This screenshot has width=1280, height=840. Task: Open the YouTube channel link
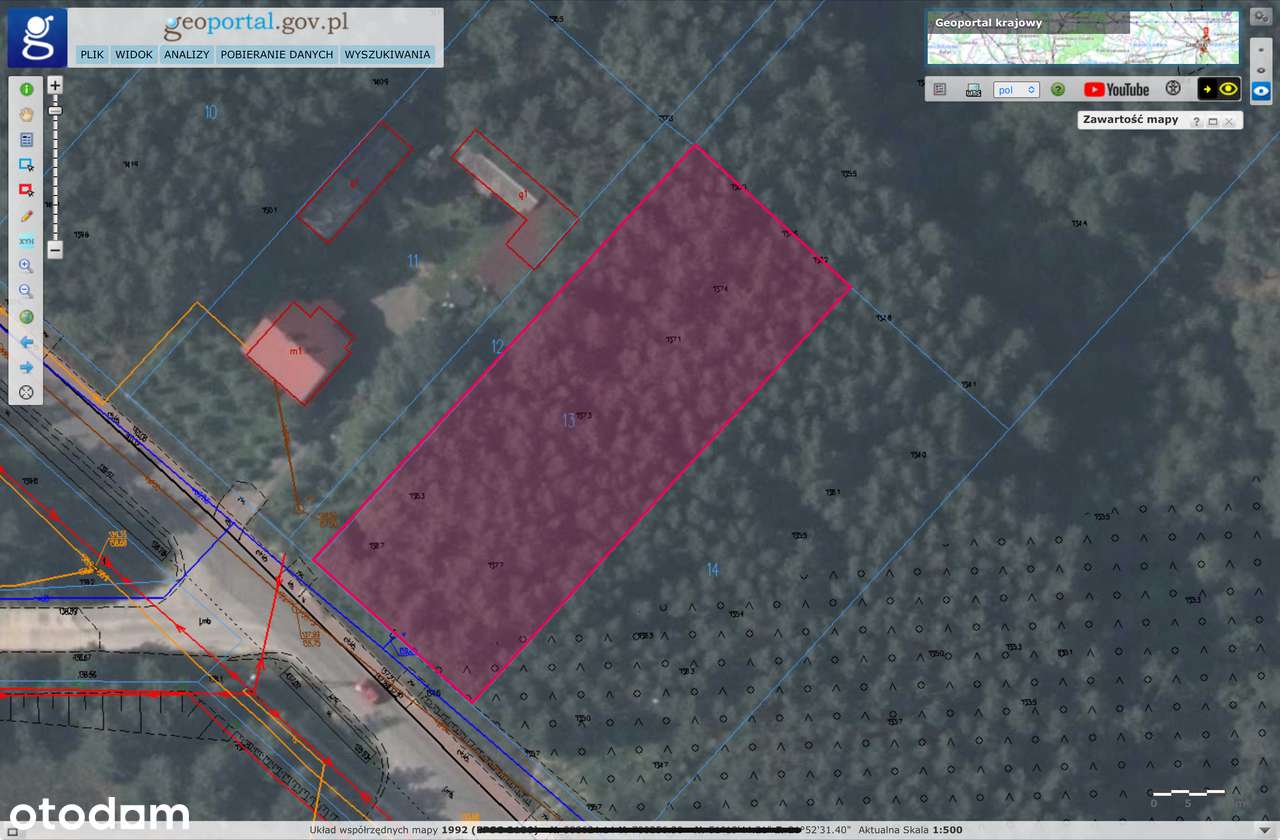[x=1117, y=89]
